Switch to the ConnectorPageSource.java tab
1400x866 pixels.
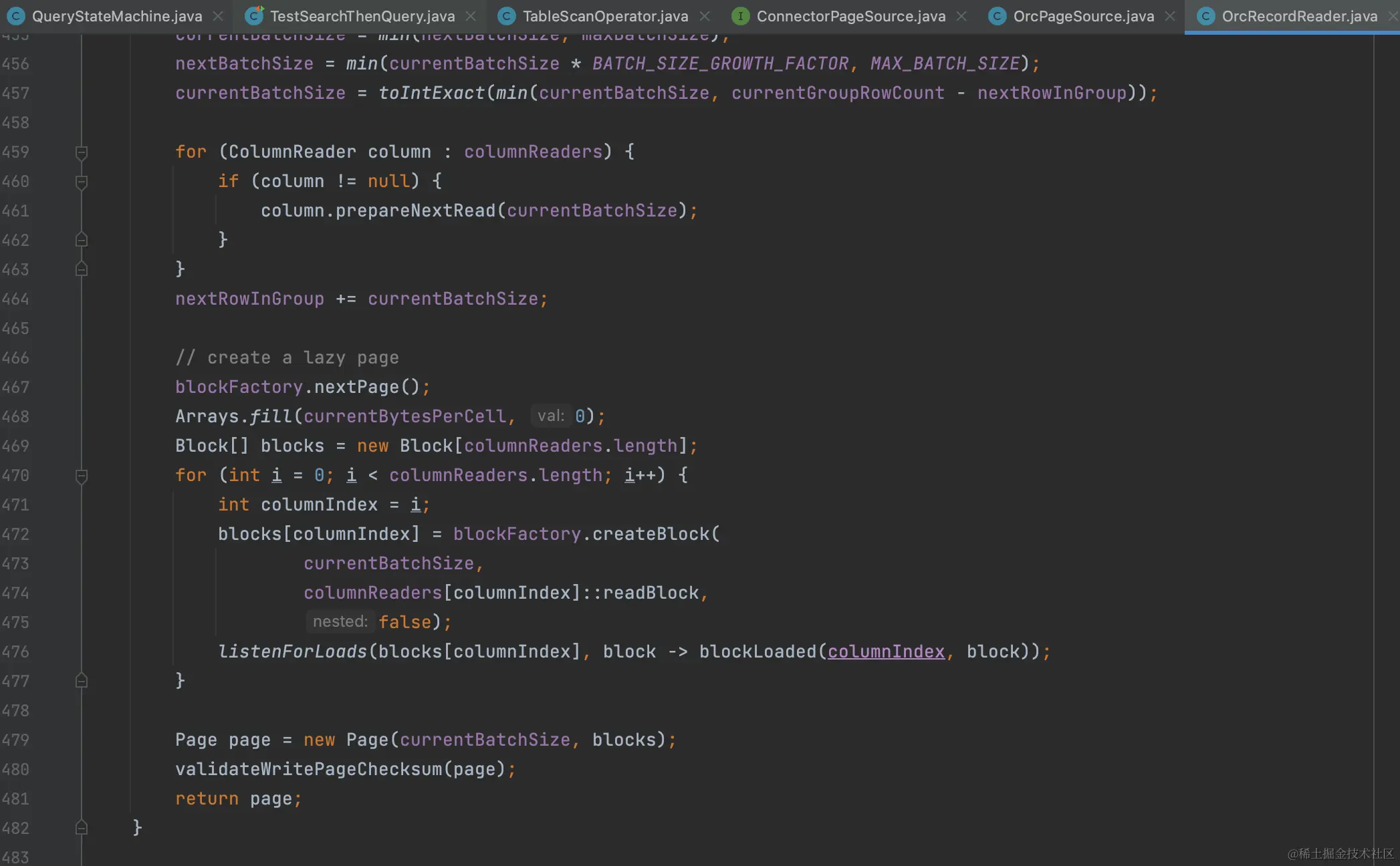(x=850, y=16)
